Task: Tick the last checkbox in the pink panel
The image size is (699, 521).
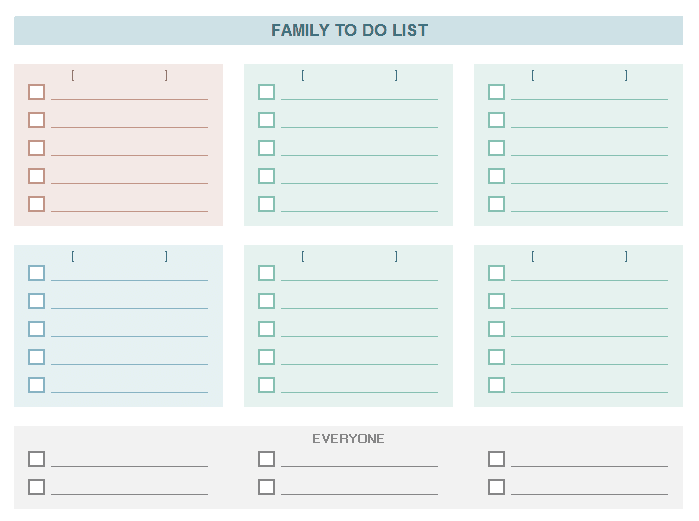Action: [37, 204]
